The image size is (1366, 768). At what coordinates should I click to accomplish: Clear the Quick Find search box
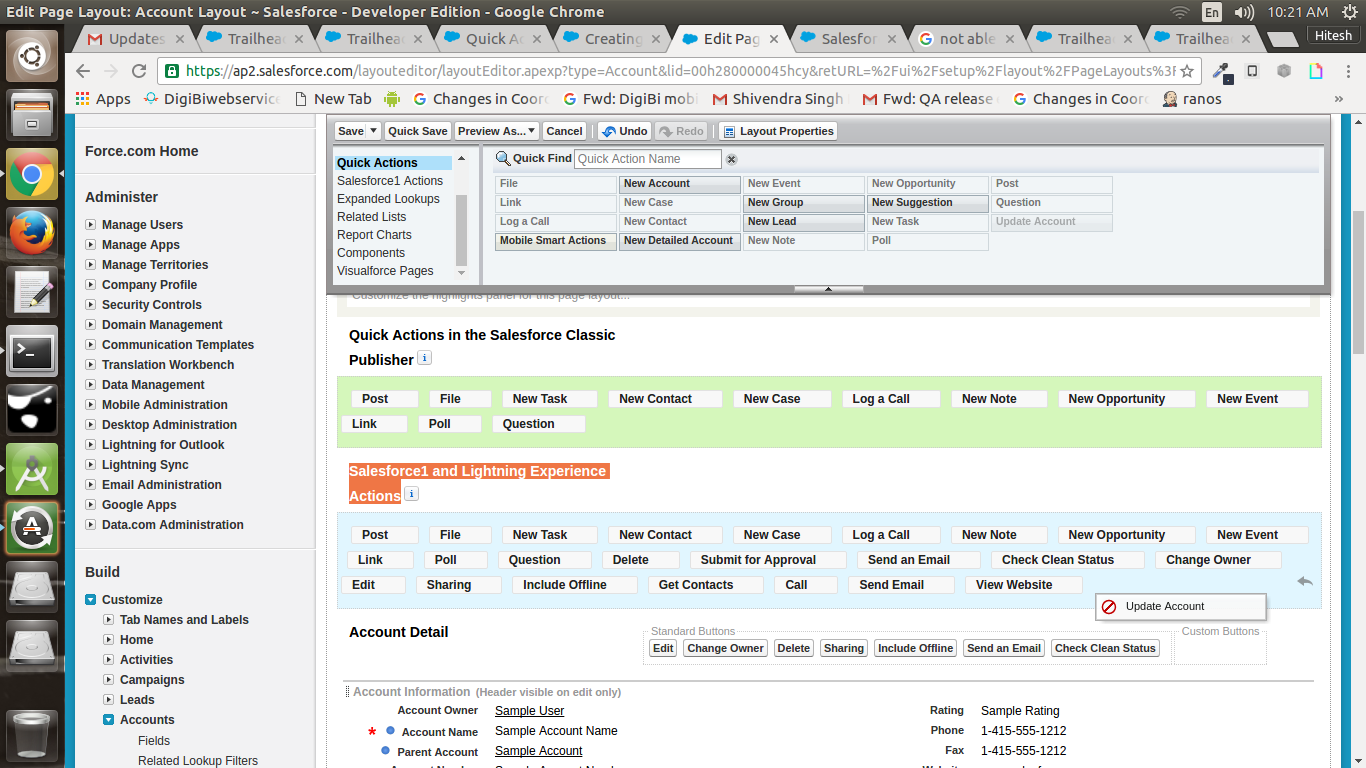point(731,159)
